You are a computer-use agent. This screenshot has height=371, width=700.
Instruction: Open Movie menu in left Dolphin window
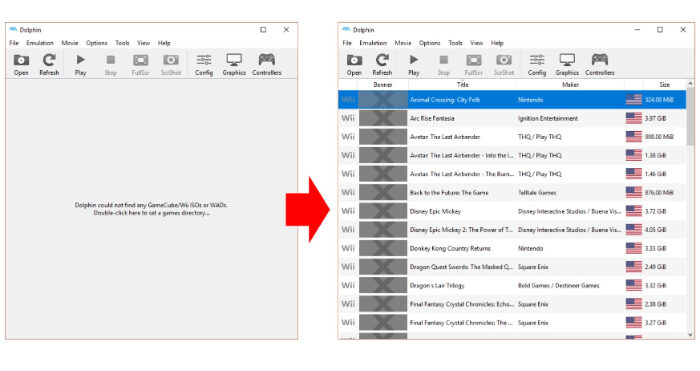pyautogui.click(x=70, y=43)
